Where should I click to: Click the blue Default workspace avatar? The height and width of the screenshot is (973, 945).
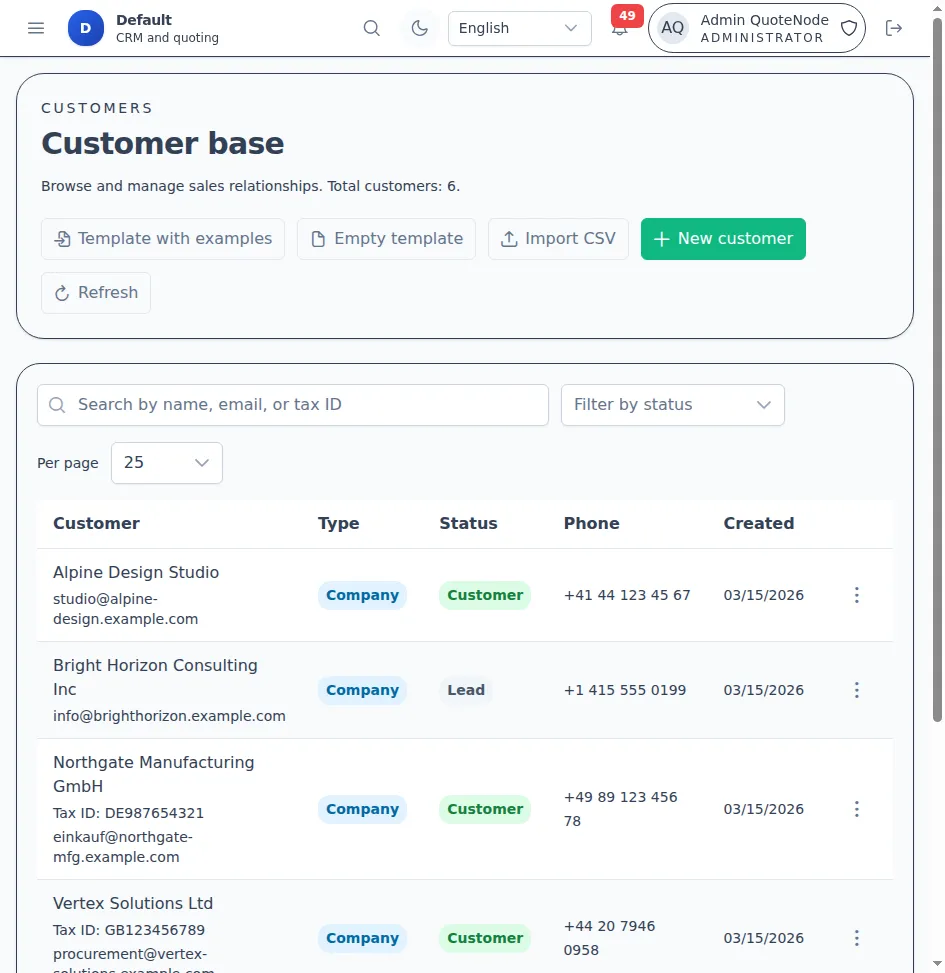(x=86, y=28)
